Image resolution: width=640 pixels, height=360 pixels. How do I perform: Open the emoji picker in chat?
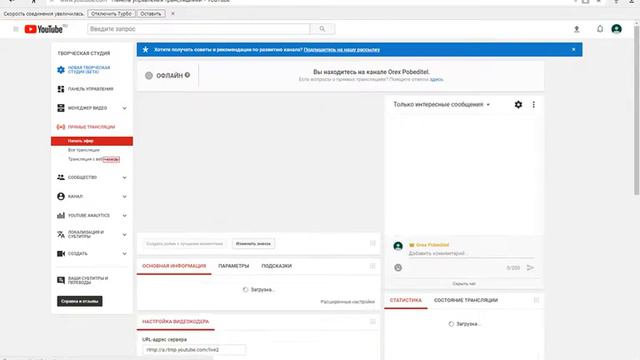coord(398,267)
